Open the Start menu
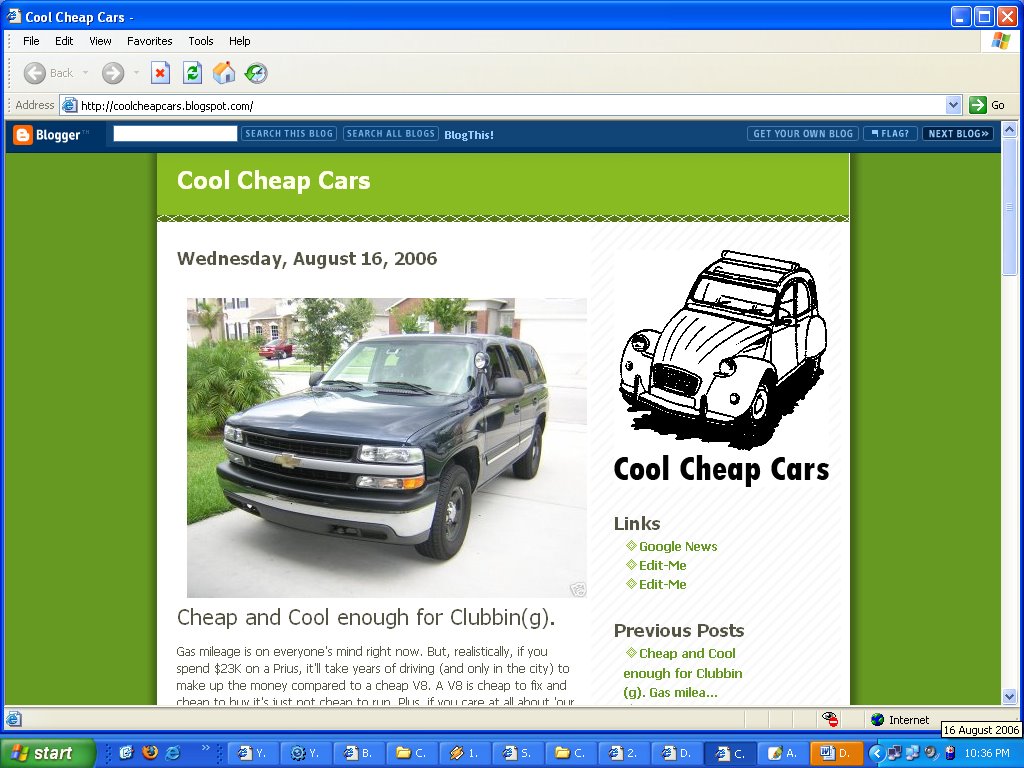 pos(47,753)
